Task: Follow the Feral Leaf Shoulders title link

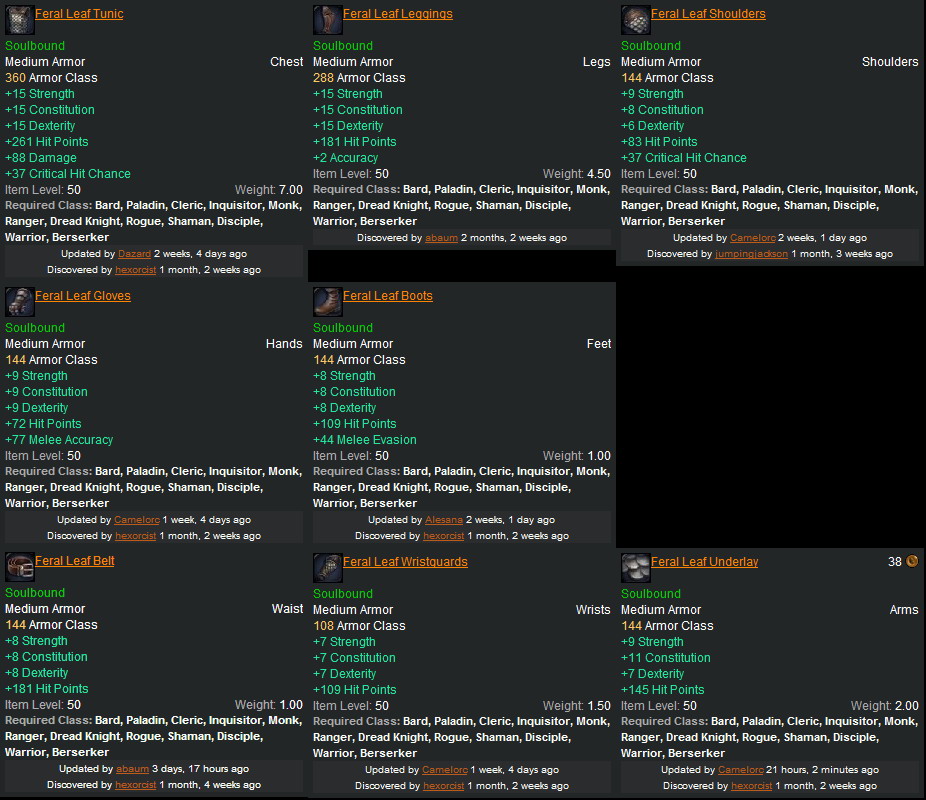Action: coord(708,14)
